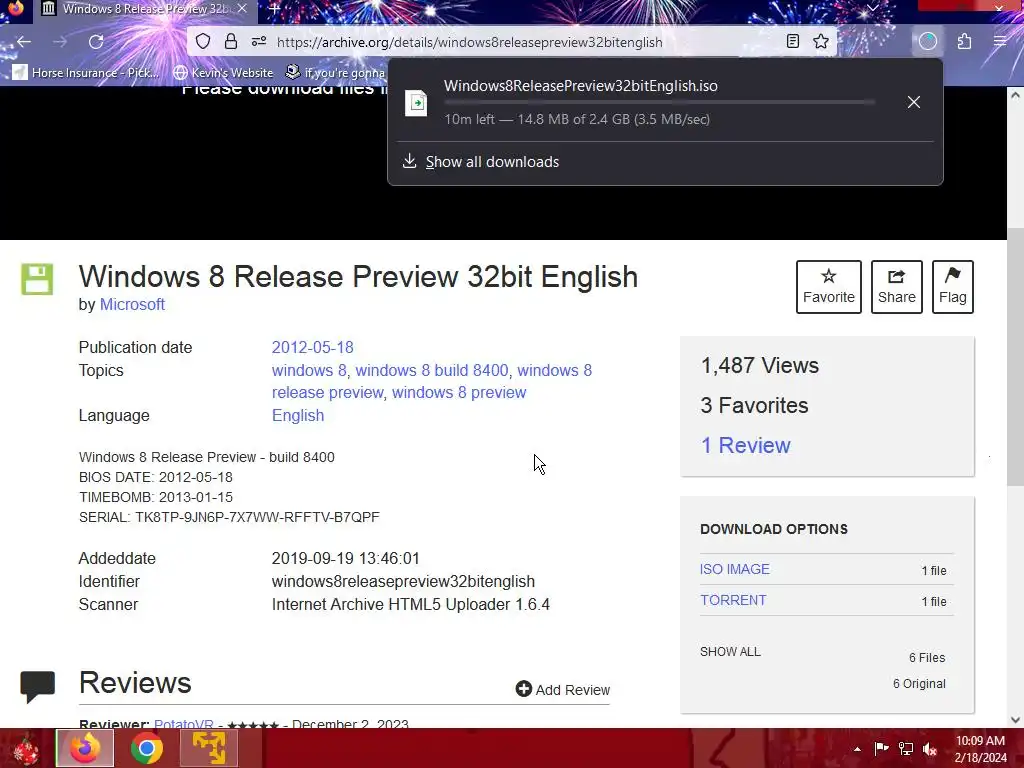Open Horse Insurance bookmark

point(86,72)
